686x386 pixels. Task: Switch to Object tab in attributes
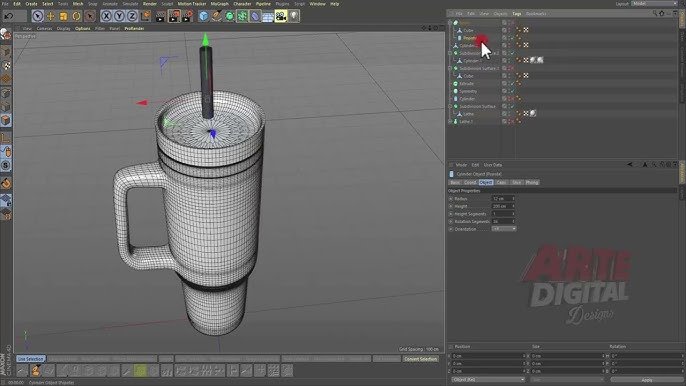486,182
